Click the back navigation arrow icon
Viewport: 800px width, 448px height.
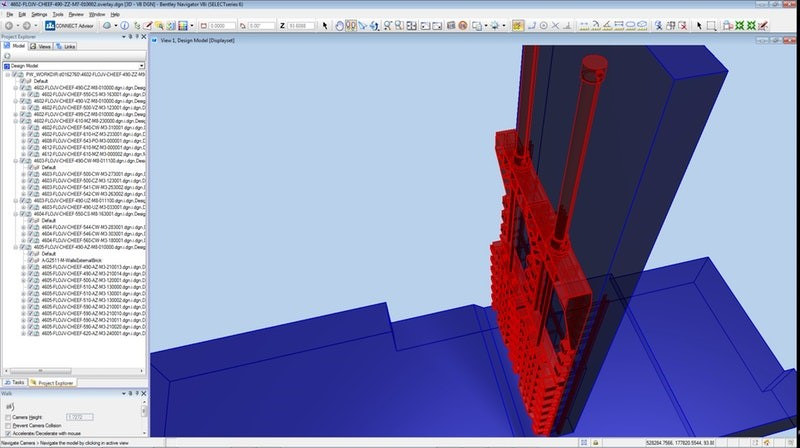coord(10,25)
